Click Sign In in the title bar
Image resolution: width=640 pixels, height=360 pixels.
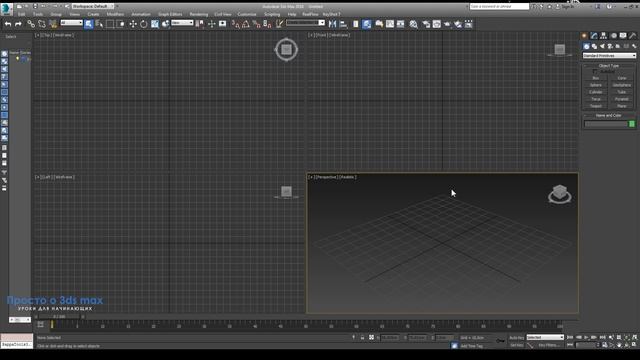coord(567,7)
